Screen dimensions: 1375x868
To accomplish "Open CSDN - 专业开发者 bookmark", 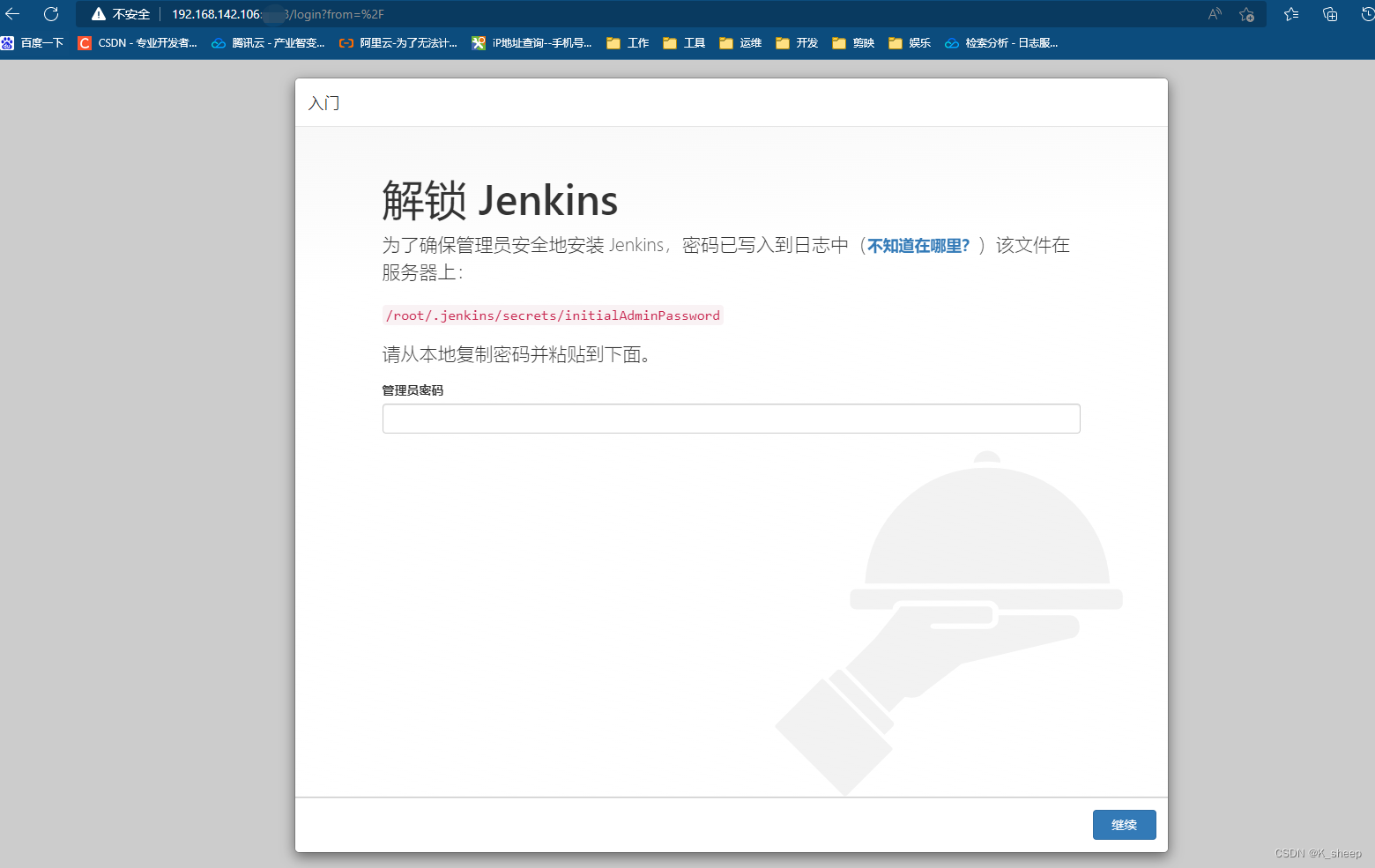I will coord(137,43).
